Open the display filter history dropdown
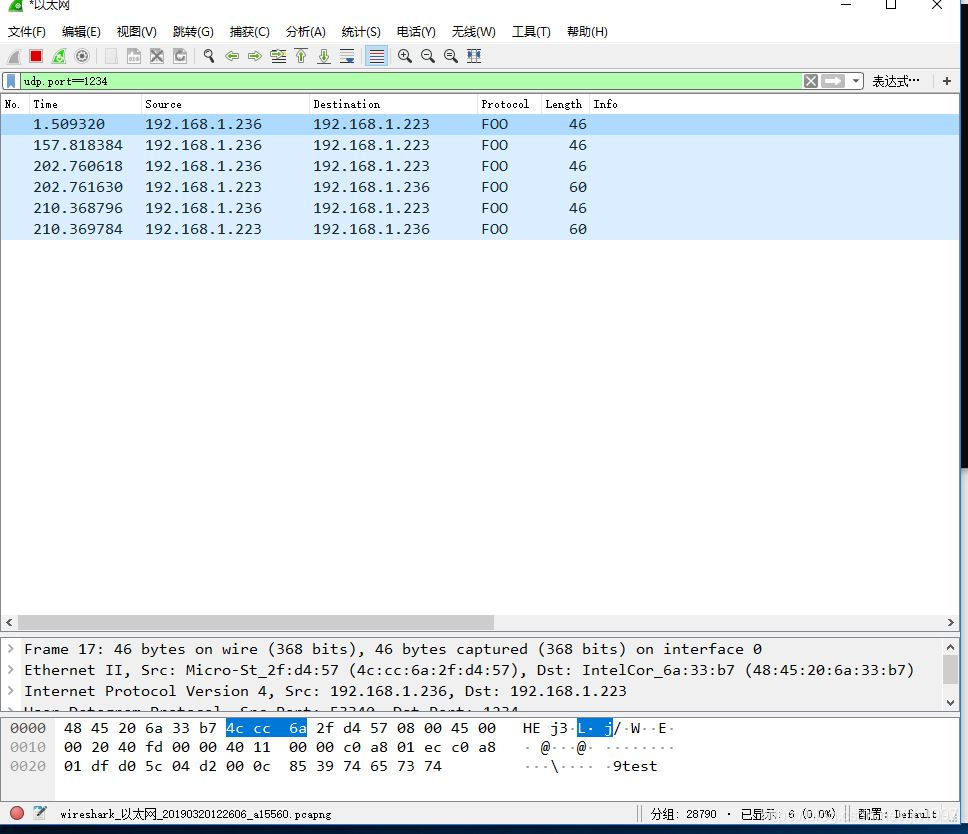The width and height of the screenshot is (968, 834). (855, 81)
